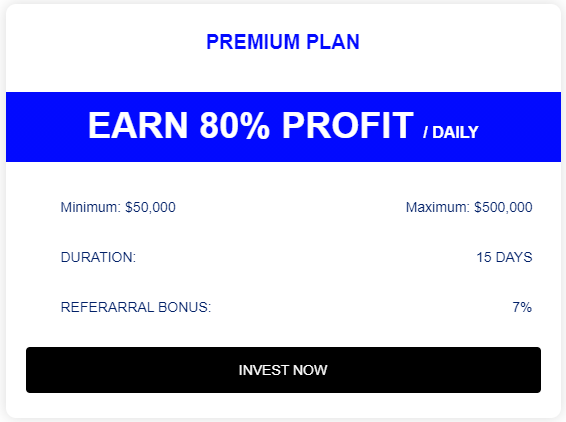Click the DURATION: label
566x422 pixels.
[x=98, y=257]
